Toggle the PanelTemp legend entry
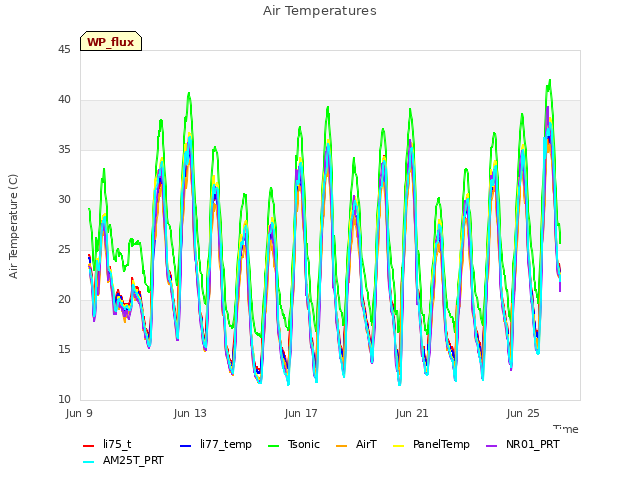640x480 pixels. 431,444
